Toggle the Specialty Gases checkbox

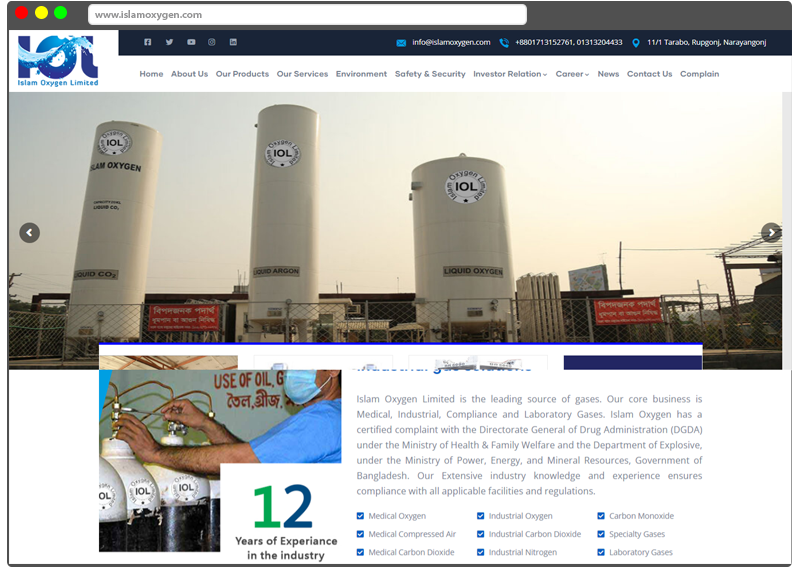point(601,534)
